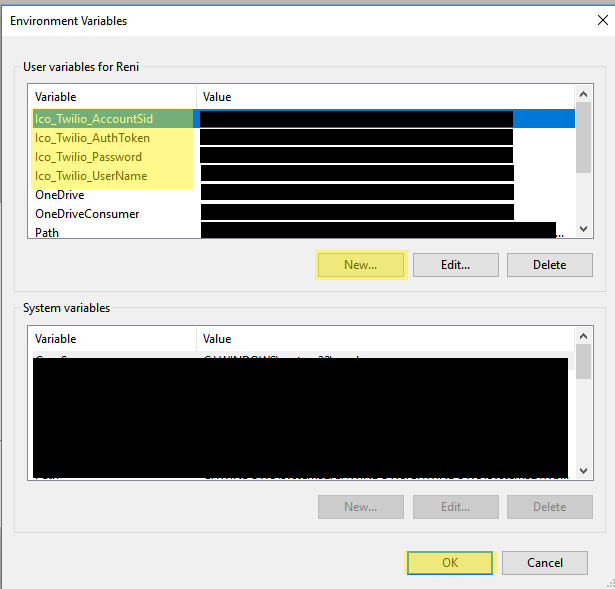Click scroll up arrow in system variables
Image resolution: width=615 pixels, height=589 pixels.
click(x=584, y=339)
